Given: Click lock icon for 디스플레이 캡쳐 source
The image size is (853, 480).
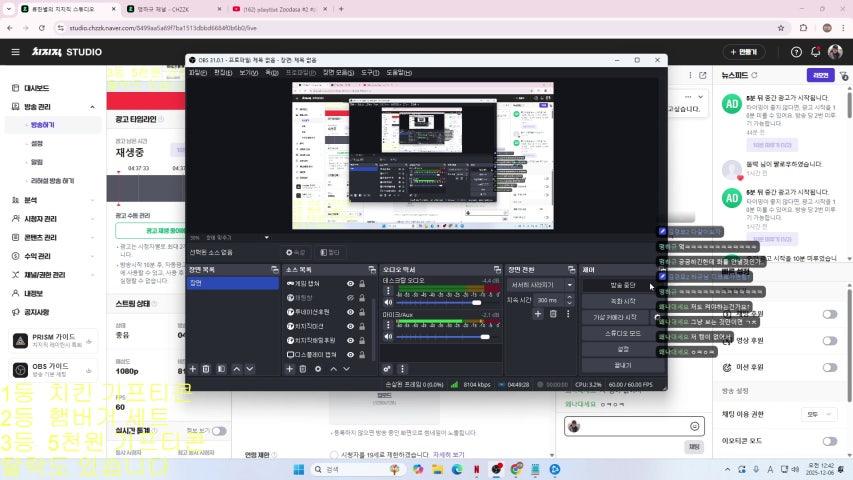Looking at the screenshot, I should (362, 354).
